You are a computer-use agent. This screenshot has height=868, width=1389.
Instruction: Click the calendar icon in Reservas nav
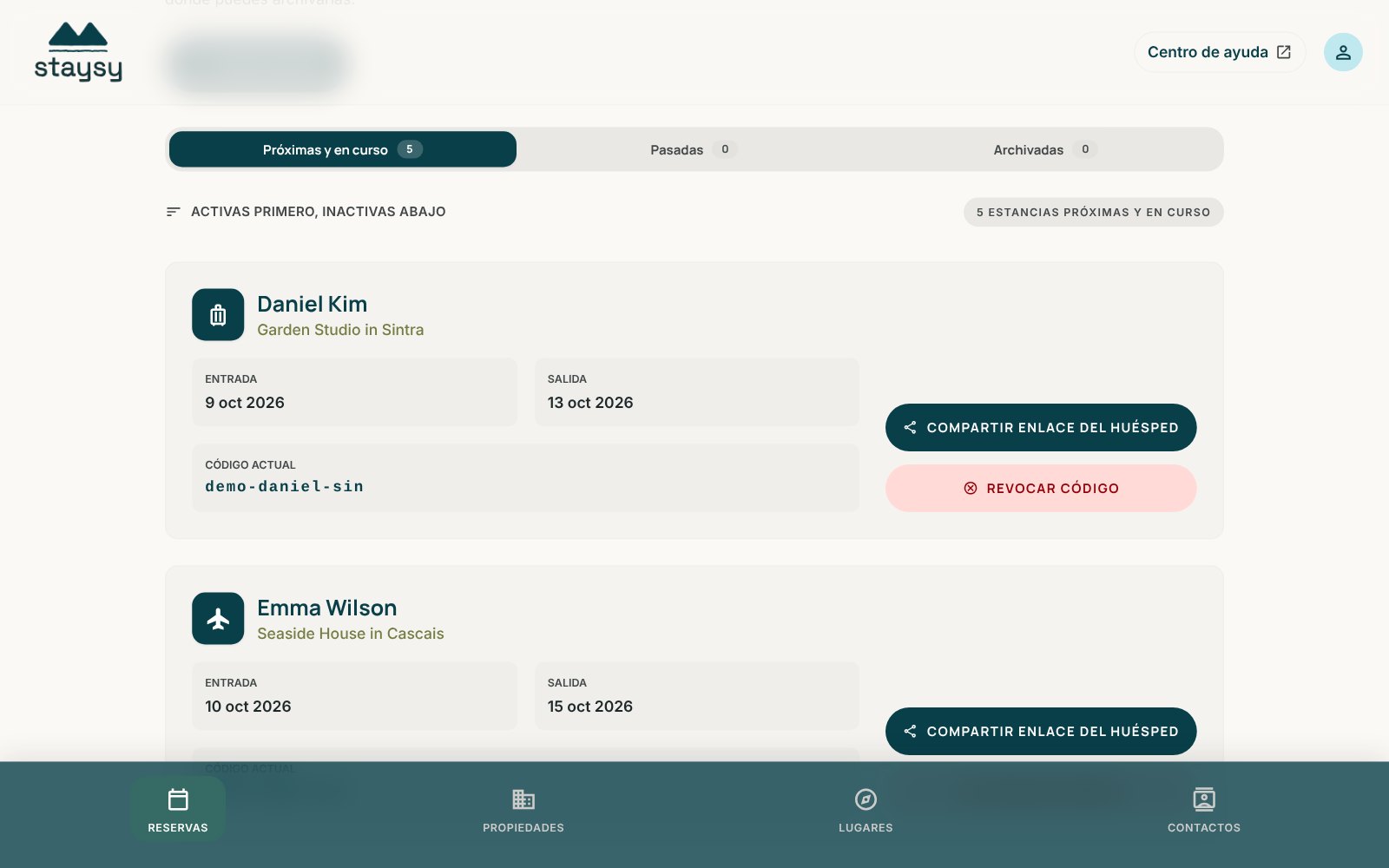[x=178, y=799]
